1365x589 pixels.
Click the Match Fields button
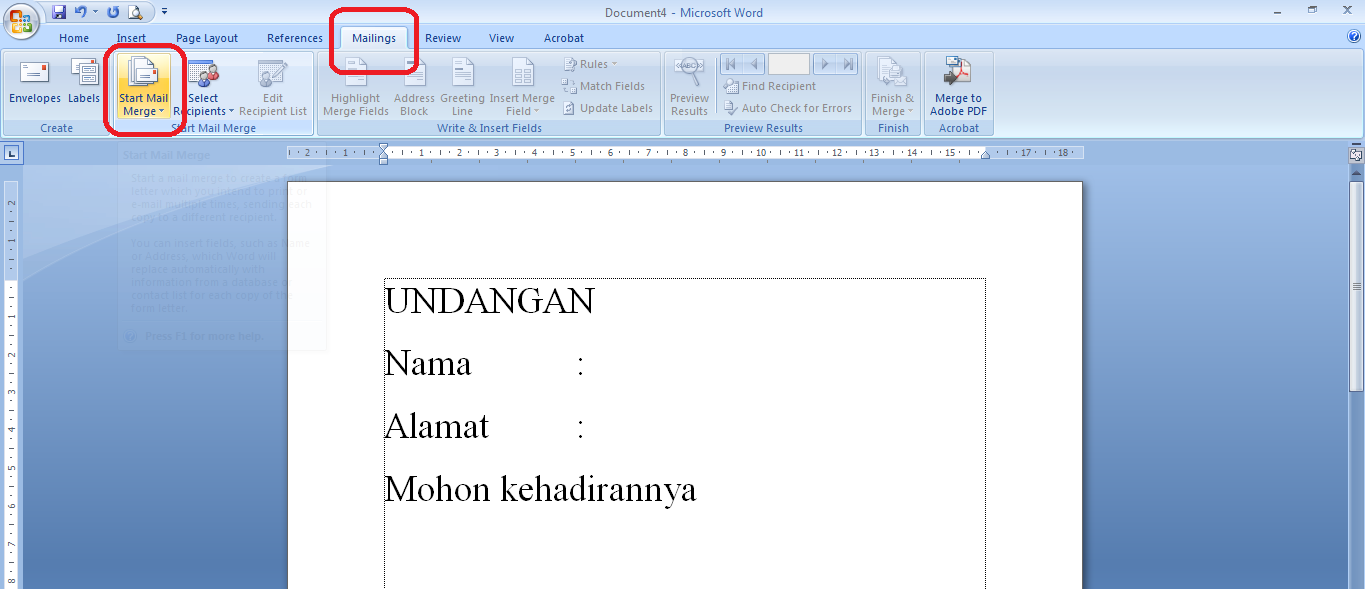pos(606,85)
